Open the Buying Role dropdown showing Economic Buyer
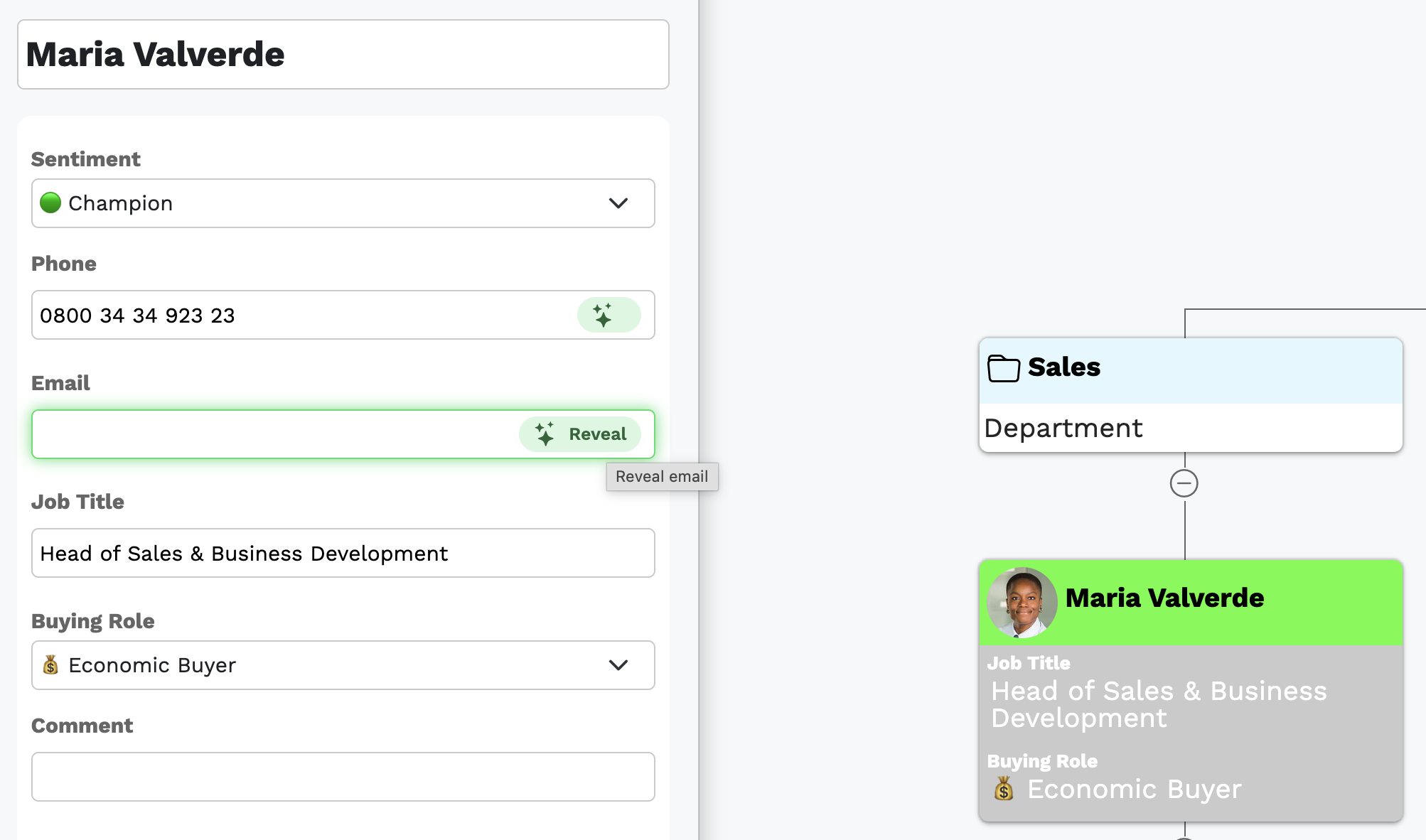This screenshot has width=1426, height=840. pyautogui.click(x=343, y=665)
